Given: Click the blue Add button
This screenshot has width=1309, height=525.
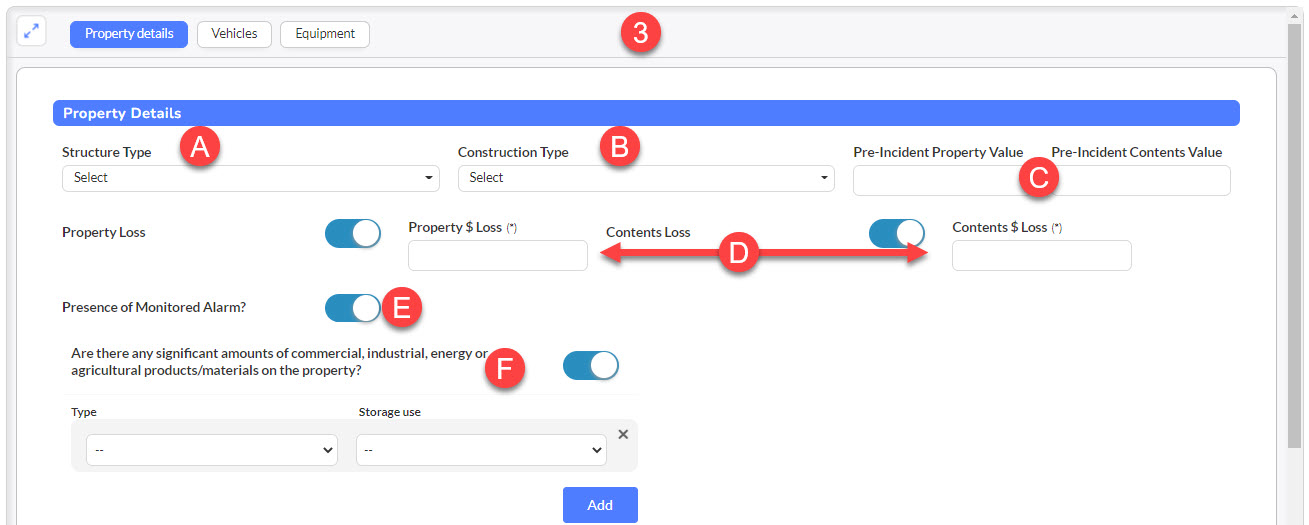Looking at the screenshot, I should pos(600,505).
